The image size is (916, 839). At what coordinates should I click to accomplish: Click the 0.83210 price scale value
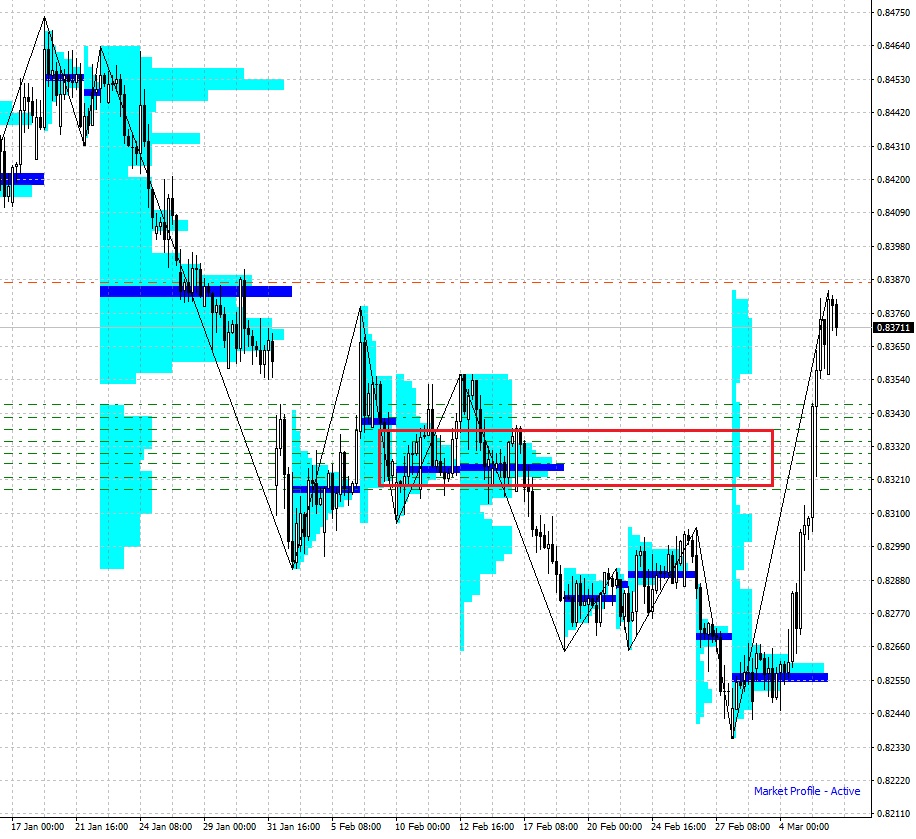pos(893,480)
